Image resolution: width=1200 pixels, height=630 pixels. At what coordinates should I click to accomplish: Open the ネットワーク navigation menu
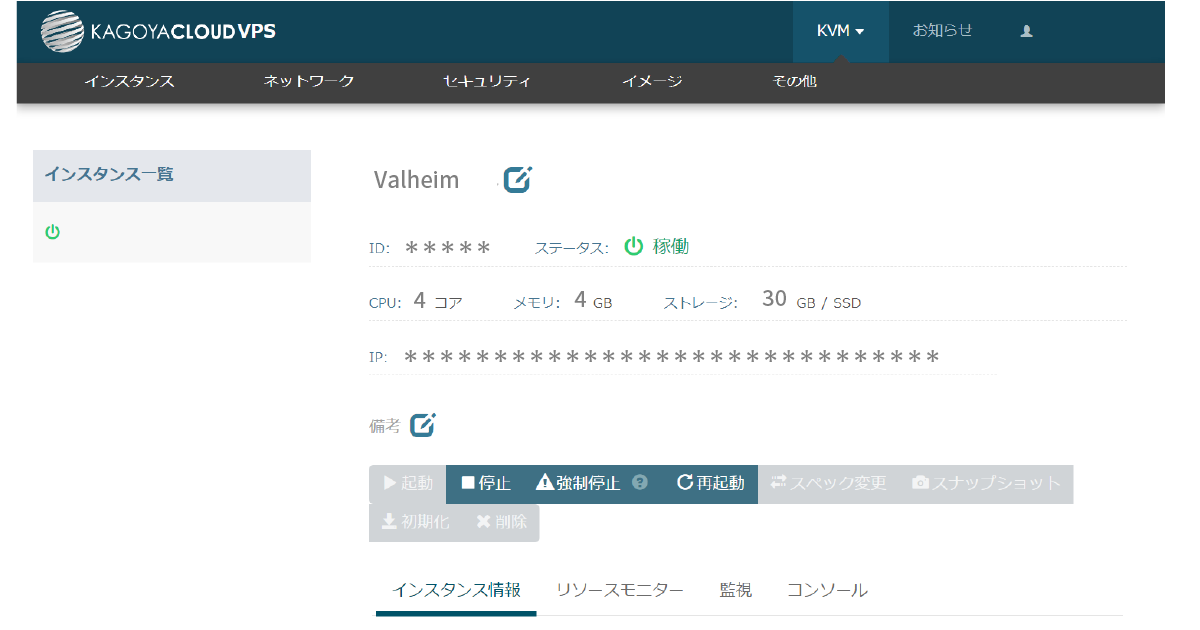click(309, 81)
